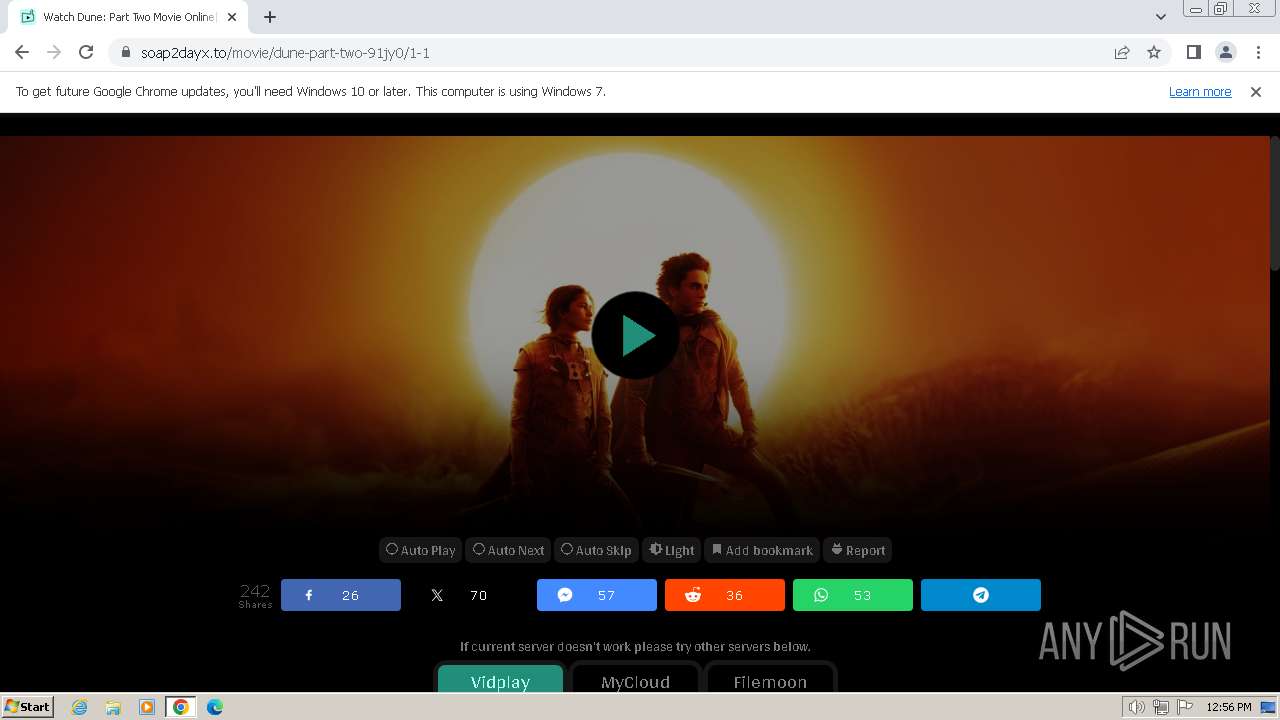Open a new browser tab
This screenshot has width=1280, height=720.
[270, 17]
